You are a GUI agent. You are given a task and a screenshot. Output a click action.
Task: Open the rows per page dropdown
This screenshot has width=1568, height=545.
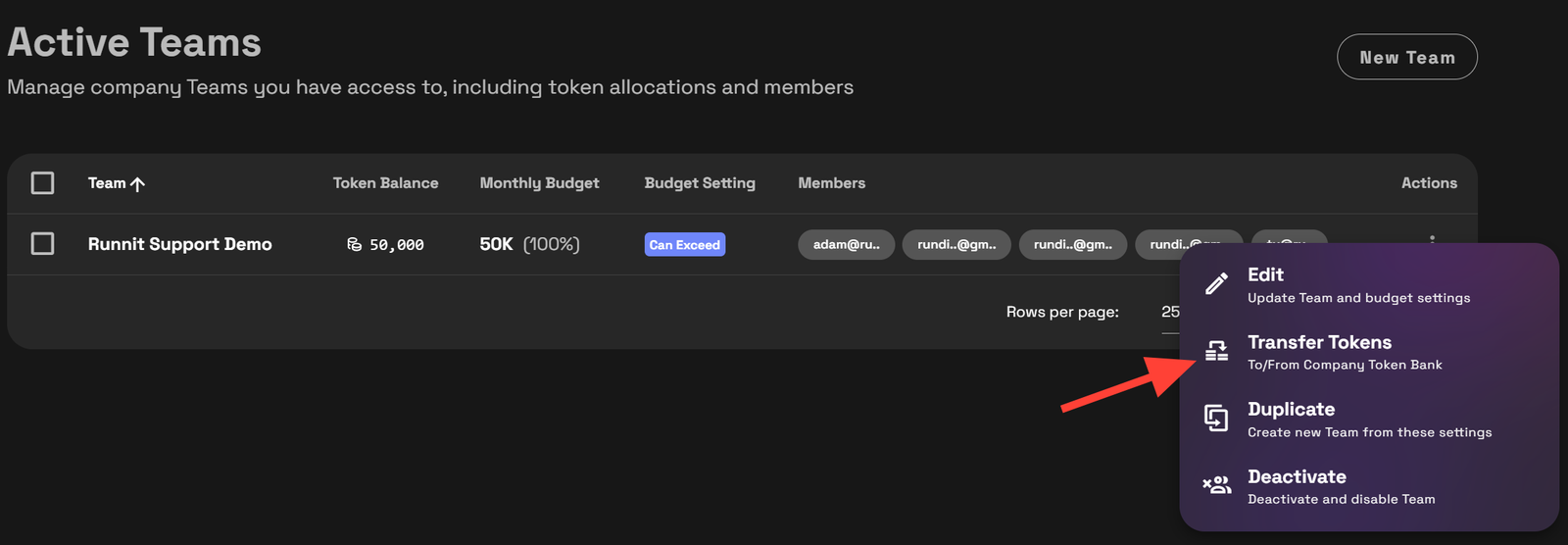(1170, 312)
